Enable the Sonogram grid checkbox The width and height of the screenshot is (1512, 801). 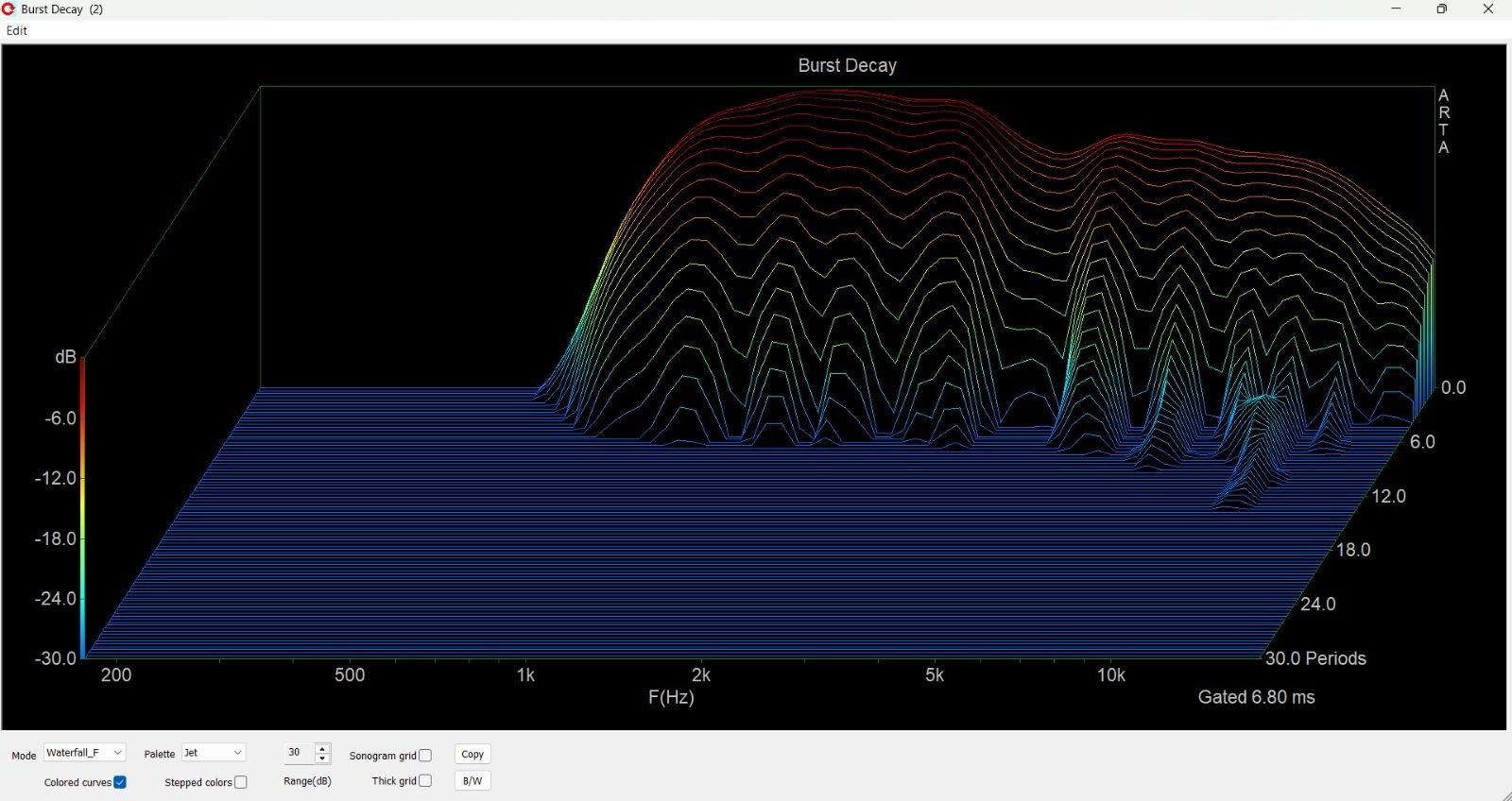click(x=425, y=756)
